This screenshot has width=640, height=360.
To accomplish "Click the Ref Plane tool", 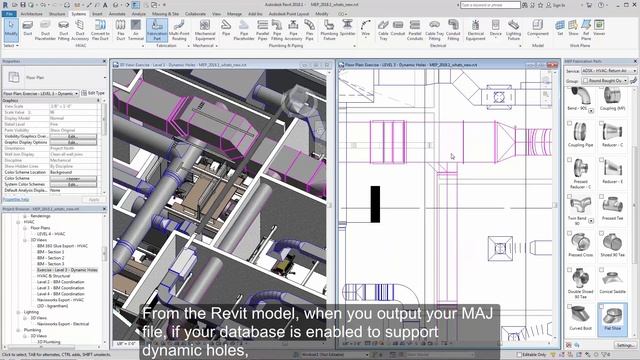I will 586,29.
